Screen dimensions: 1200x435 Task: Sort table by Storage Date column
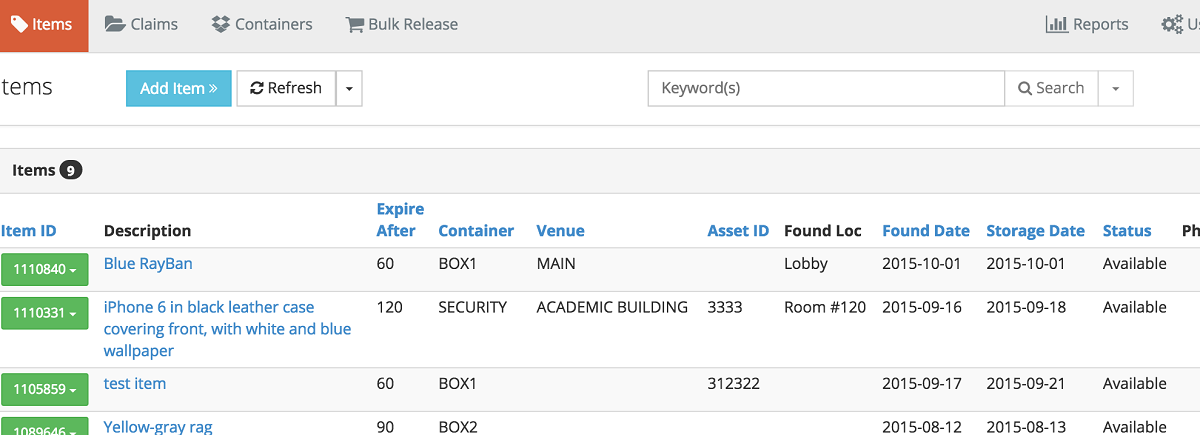point(1035,231)
